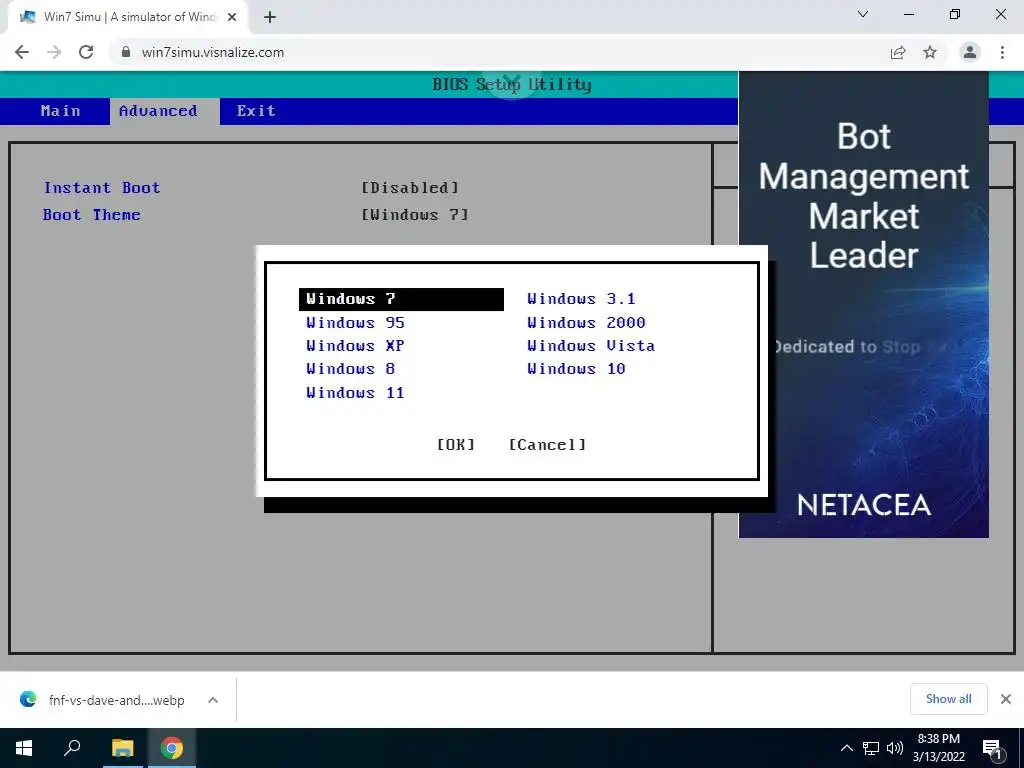Open the clock showing 8:38 PM

click(938, 748)
